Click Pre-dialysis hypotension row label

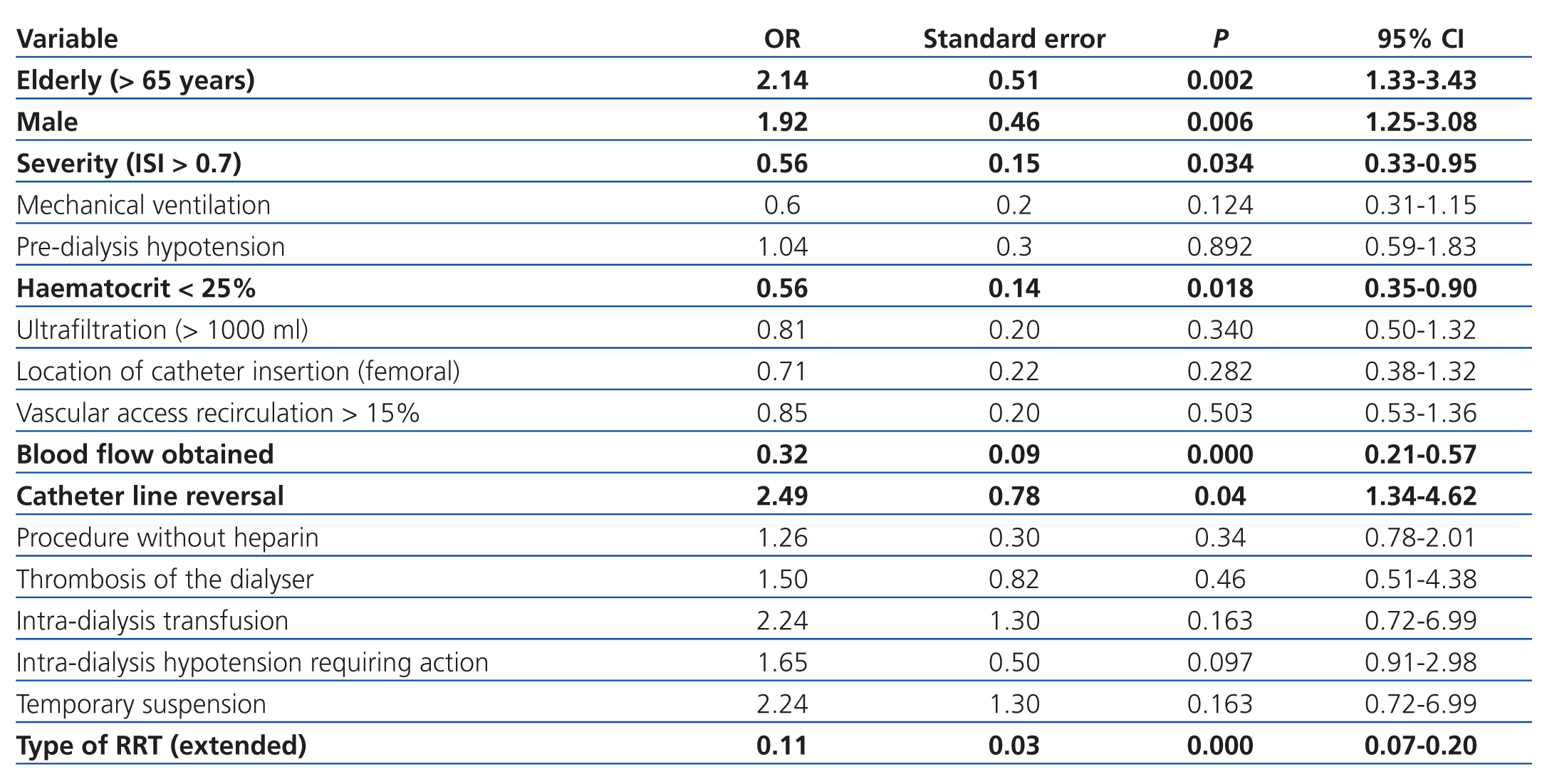(150, 246)
